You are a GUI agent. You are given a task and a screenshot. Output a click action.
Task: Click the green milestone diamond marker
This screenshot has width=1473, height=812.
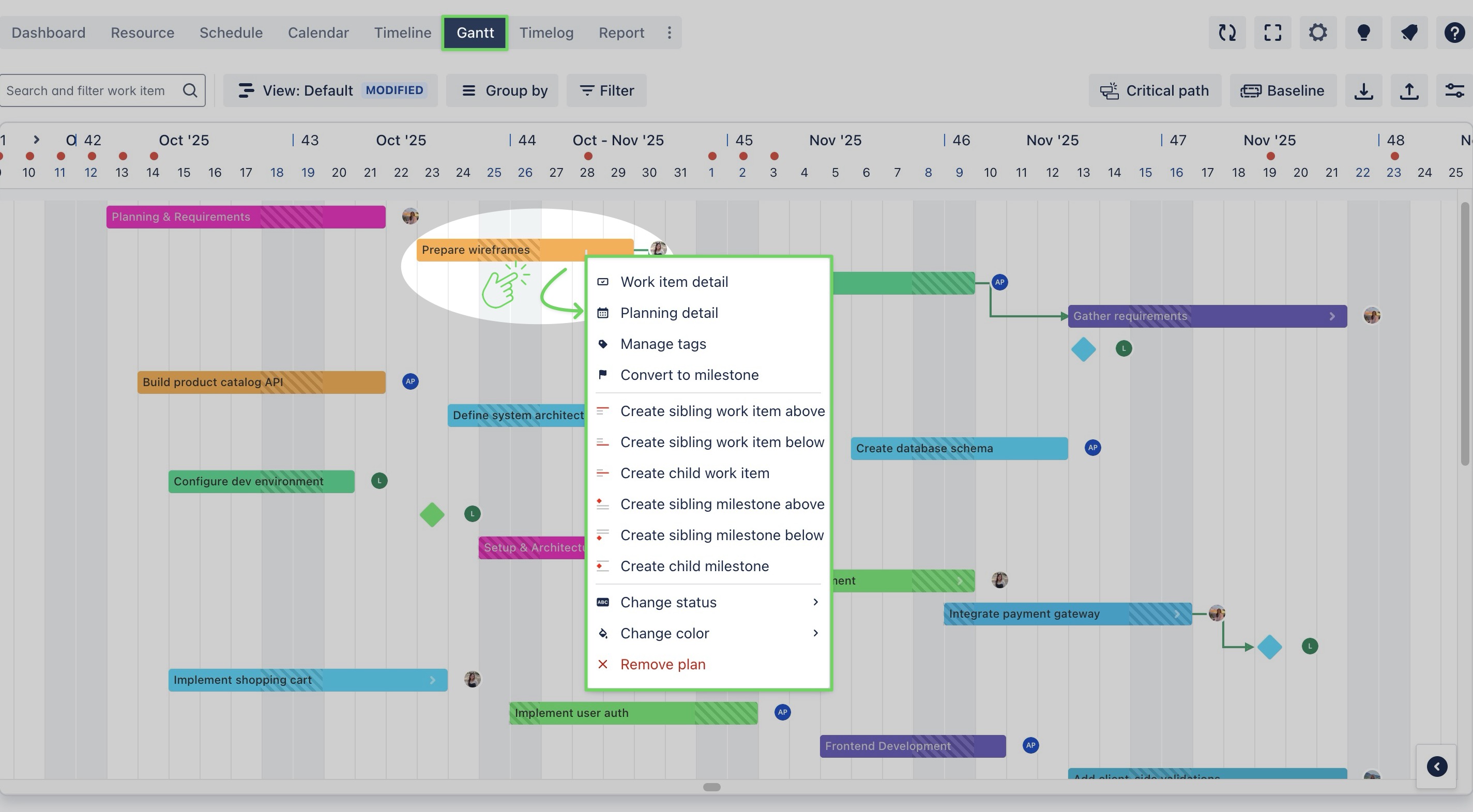[432, 514]
